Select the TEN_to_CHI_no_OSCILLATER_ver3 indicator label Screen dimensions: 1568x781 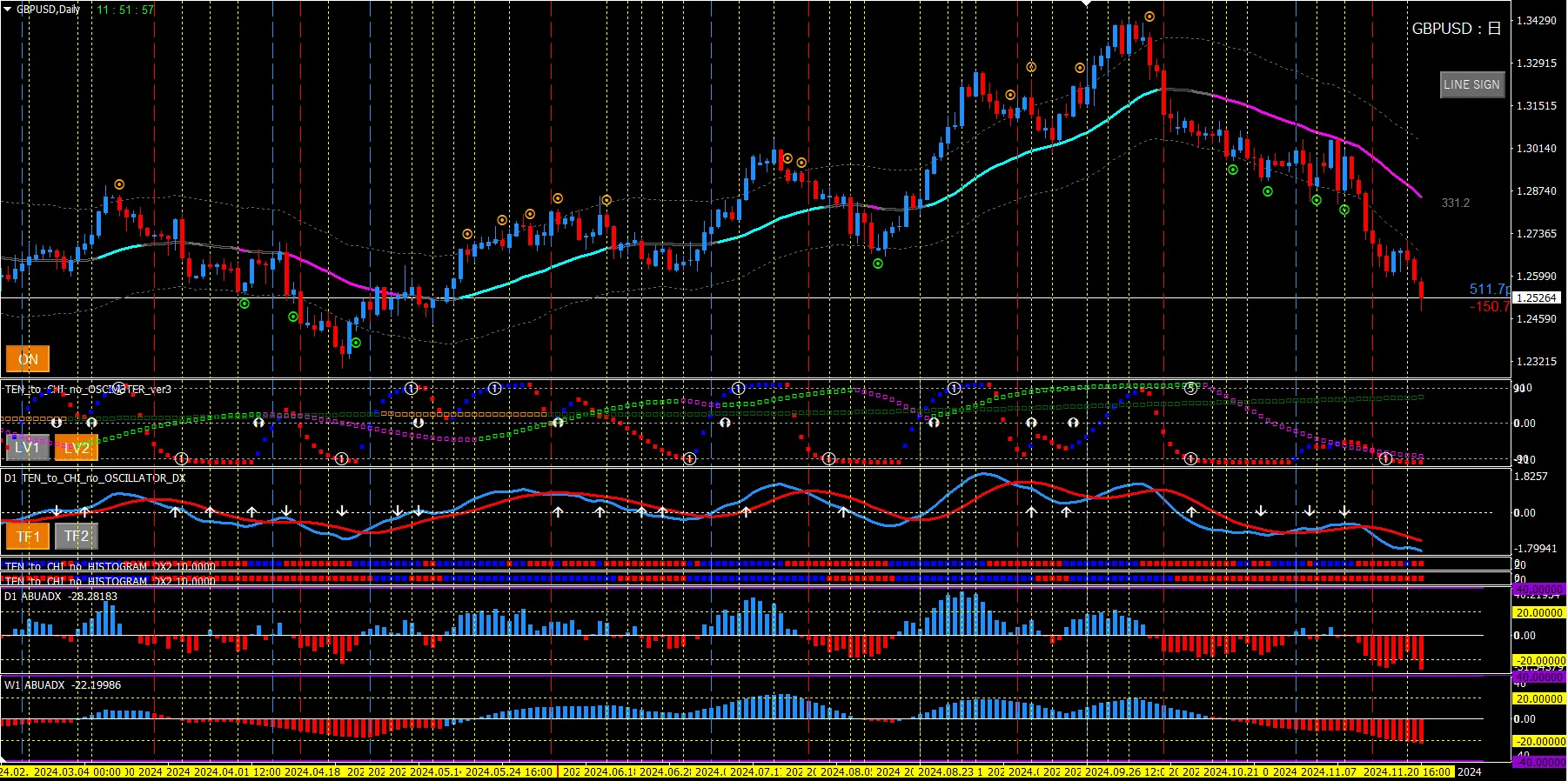(x=89, y=389)
